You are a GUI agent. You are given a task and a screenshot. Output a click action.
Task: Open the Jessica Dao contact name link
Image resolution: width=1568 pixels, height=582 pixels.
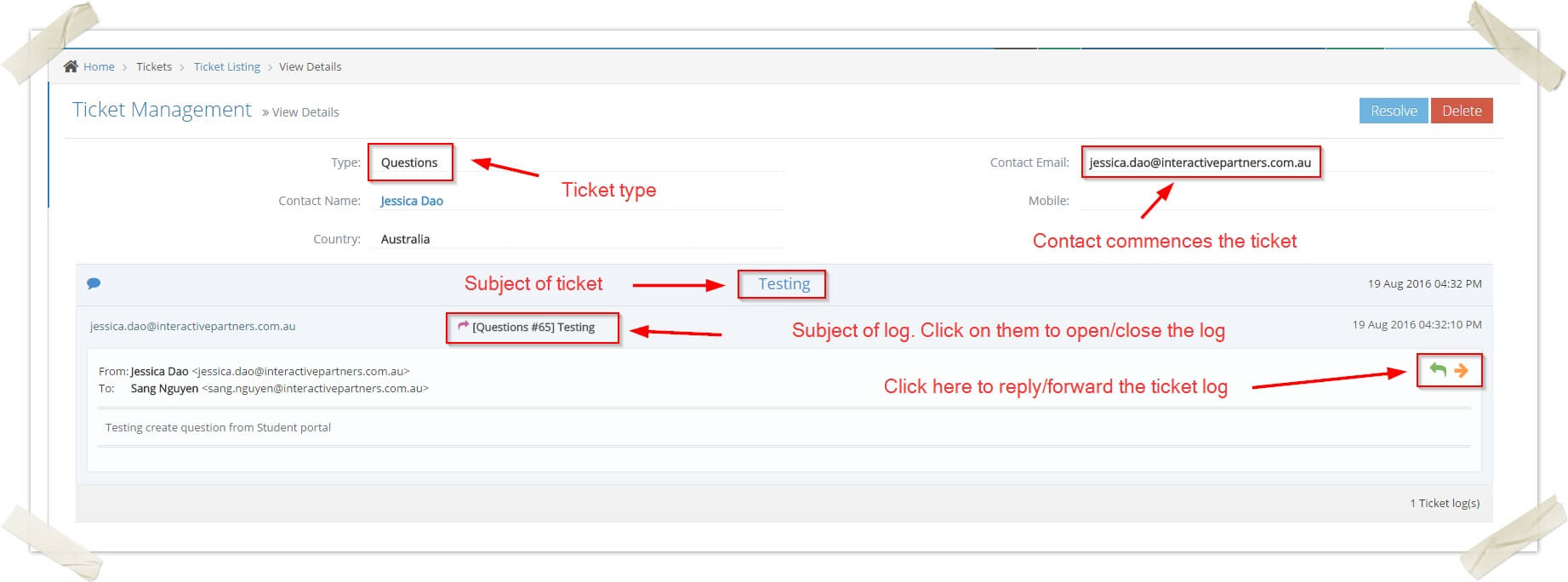[x=412, y=201]
